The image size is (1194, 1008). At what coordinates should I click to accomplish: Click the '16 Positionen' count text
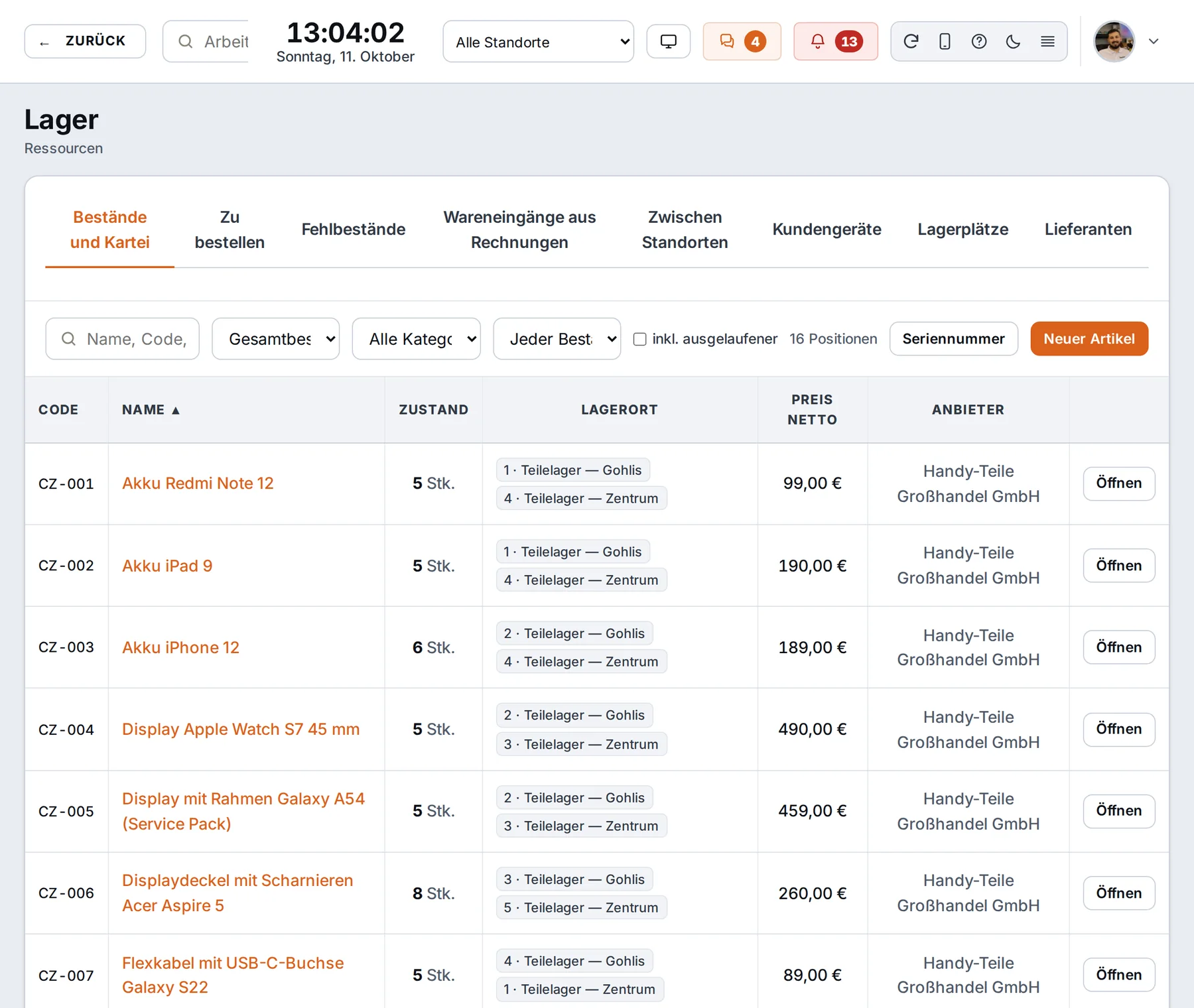[833, 339]
